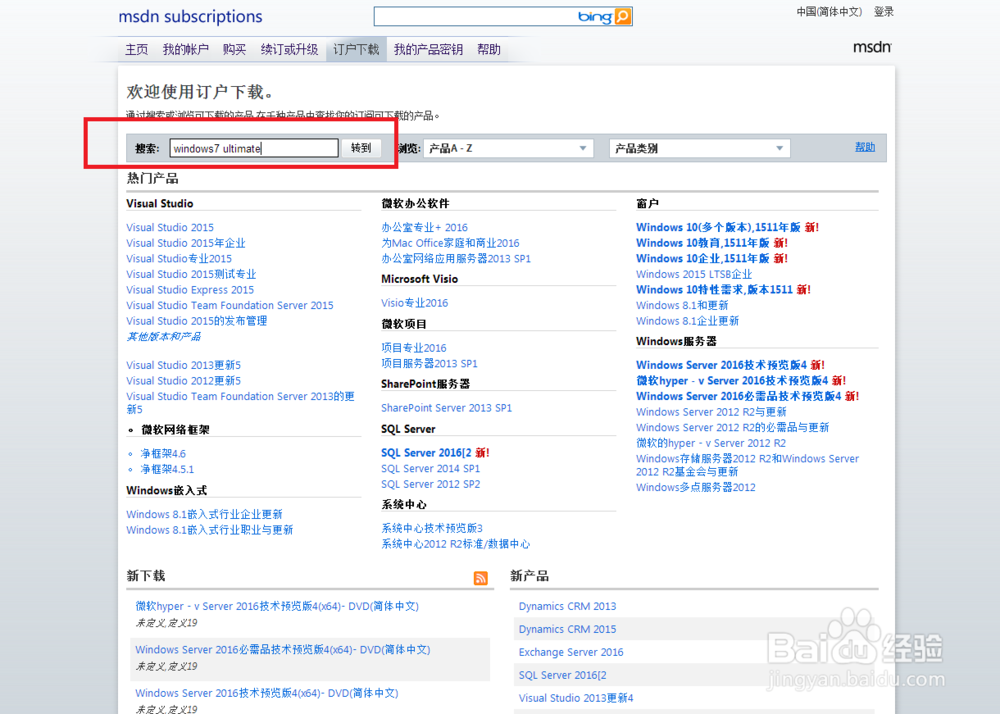This screenshot has height=714, width=1000.
Task: Open Windows 10(多个版本),1511年版 link
Action: pyautogui.click(x=718, y=228)
